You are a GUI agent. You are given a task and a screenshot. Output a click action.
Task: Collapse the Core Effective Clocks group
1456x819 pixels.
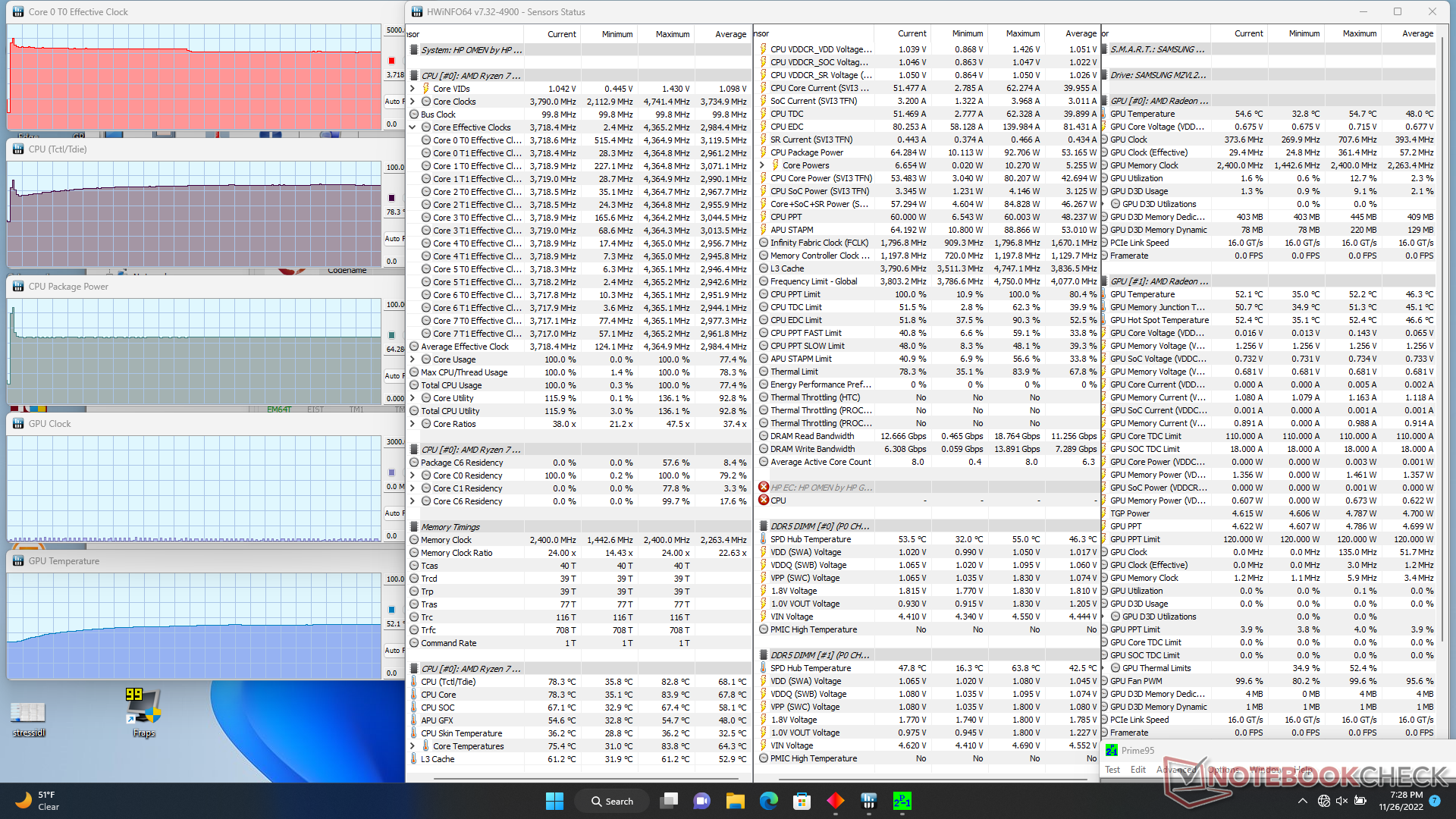(413, 127)
